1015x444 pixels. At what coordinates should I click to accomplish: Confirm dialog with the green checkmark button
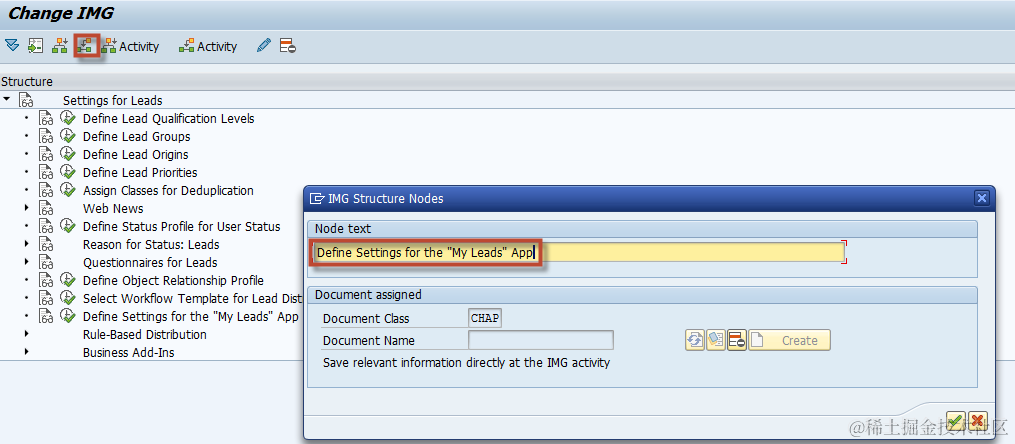pos(955,419)
